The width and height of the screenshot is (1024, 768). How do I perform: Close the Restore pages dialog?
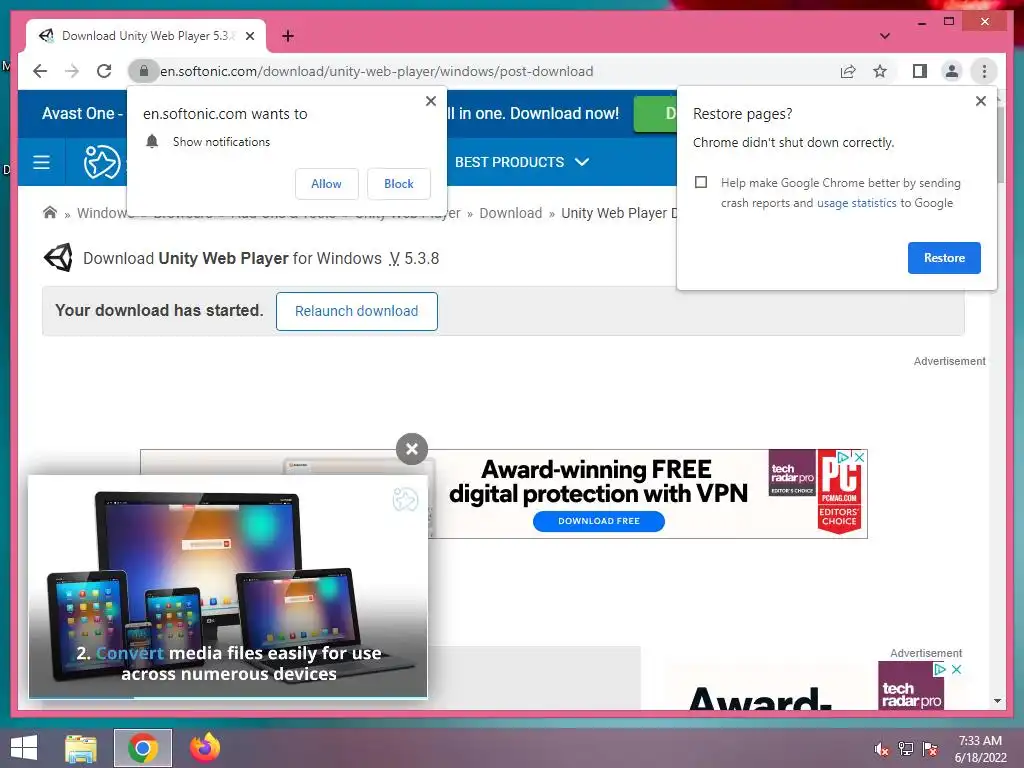click(981, 101)
